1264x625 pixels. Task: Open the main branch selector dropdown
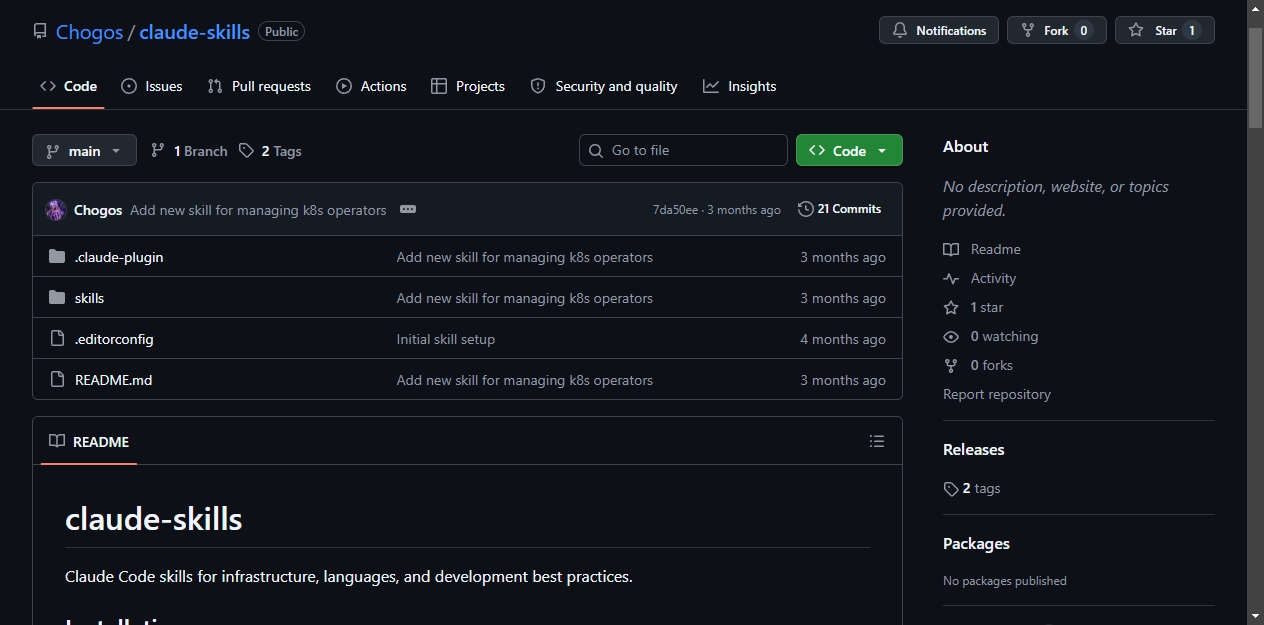84,151
